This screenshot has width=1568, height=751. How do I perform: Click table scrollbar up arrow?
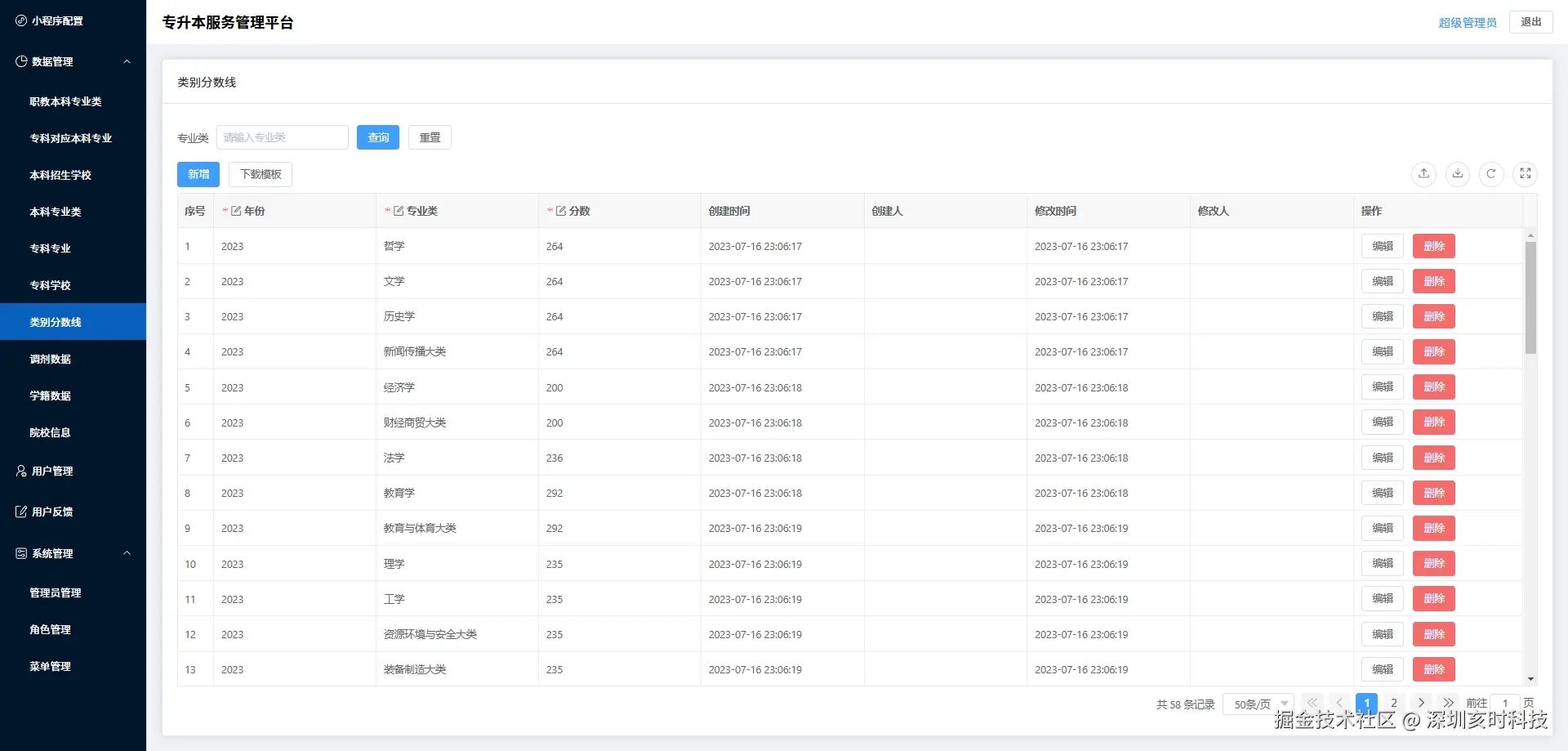1530,235
